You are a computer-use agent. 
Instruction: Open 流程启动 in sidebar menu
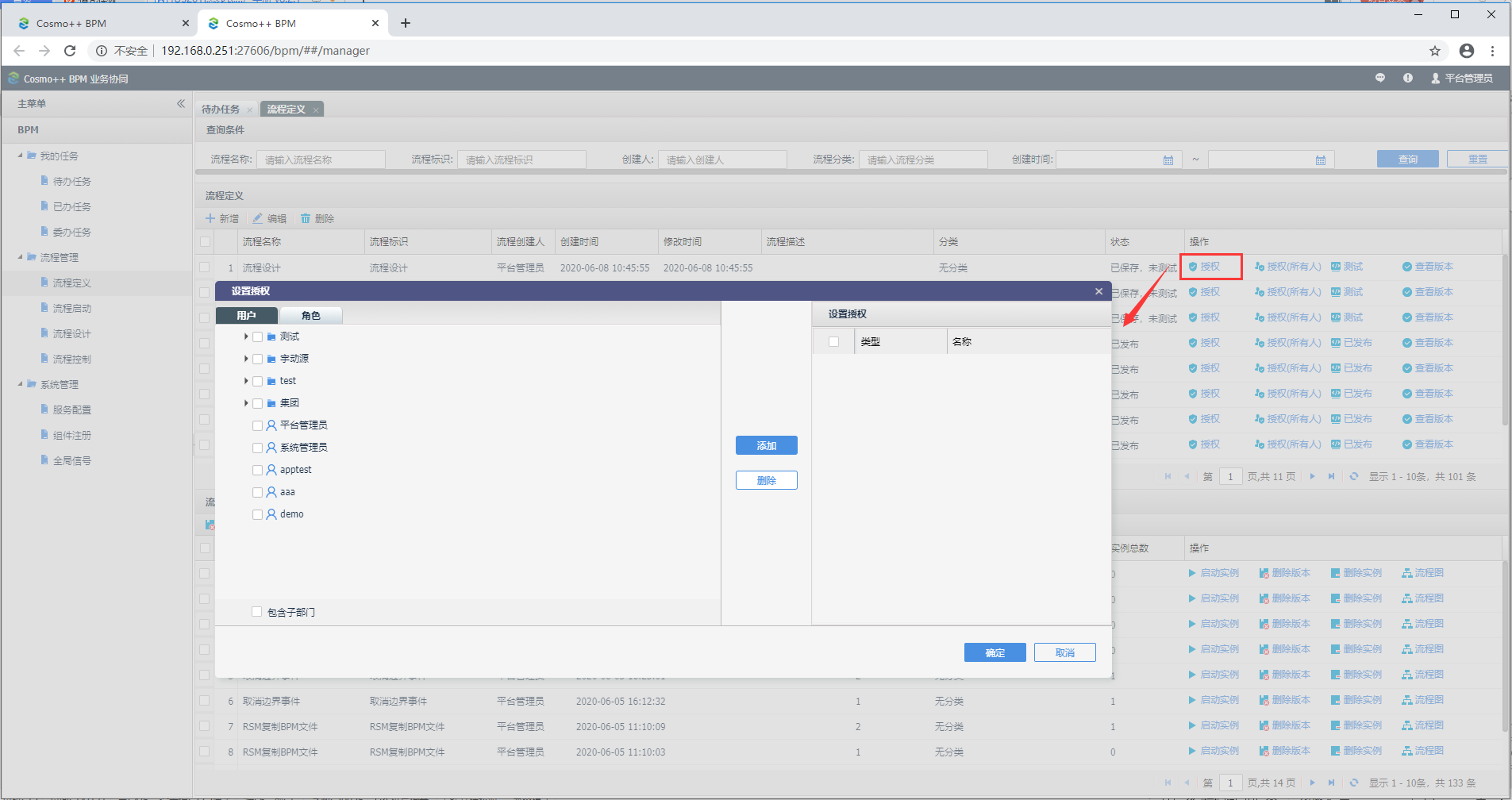point(72,308)
